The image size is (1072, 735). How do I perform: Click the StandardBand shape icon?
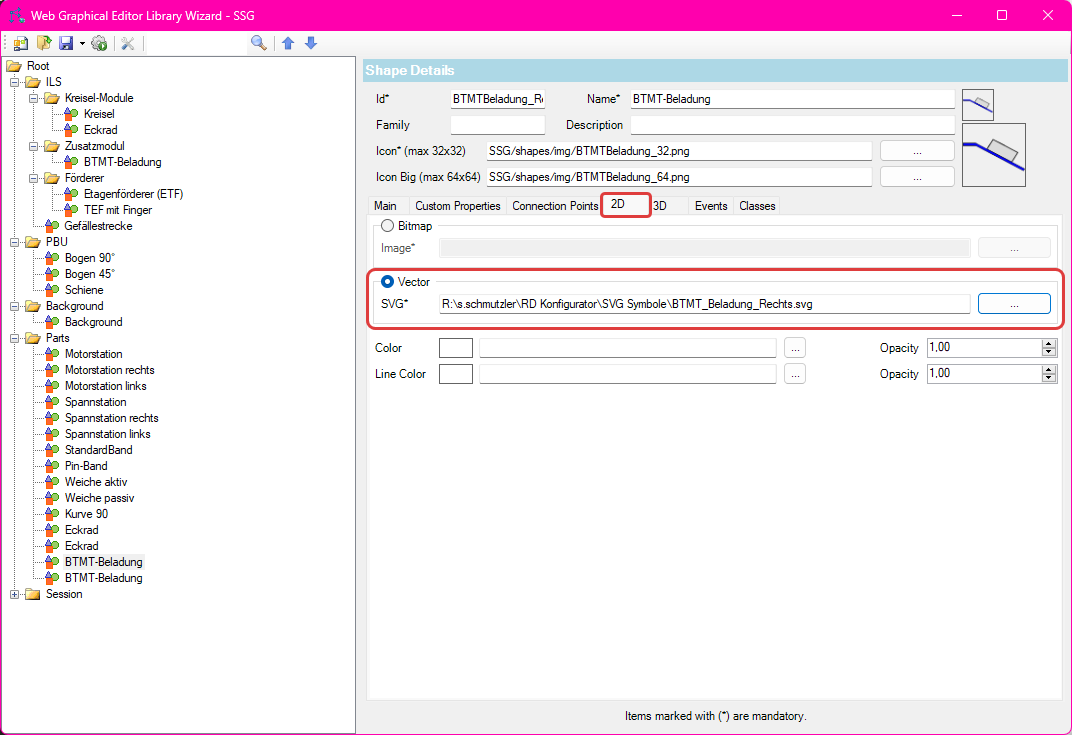point(52,450)
